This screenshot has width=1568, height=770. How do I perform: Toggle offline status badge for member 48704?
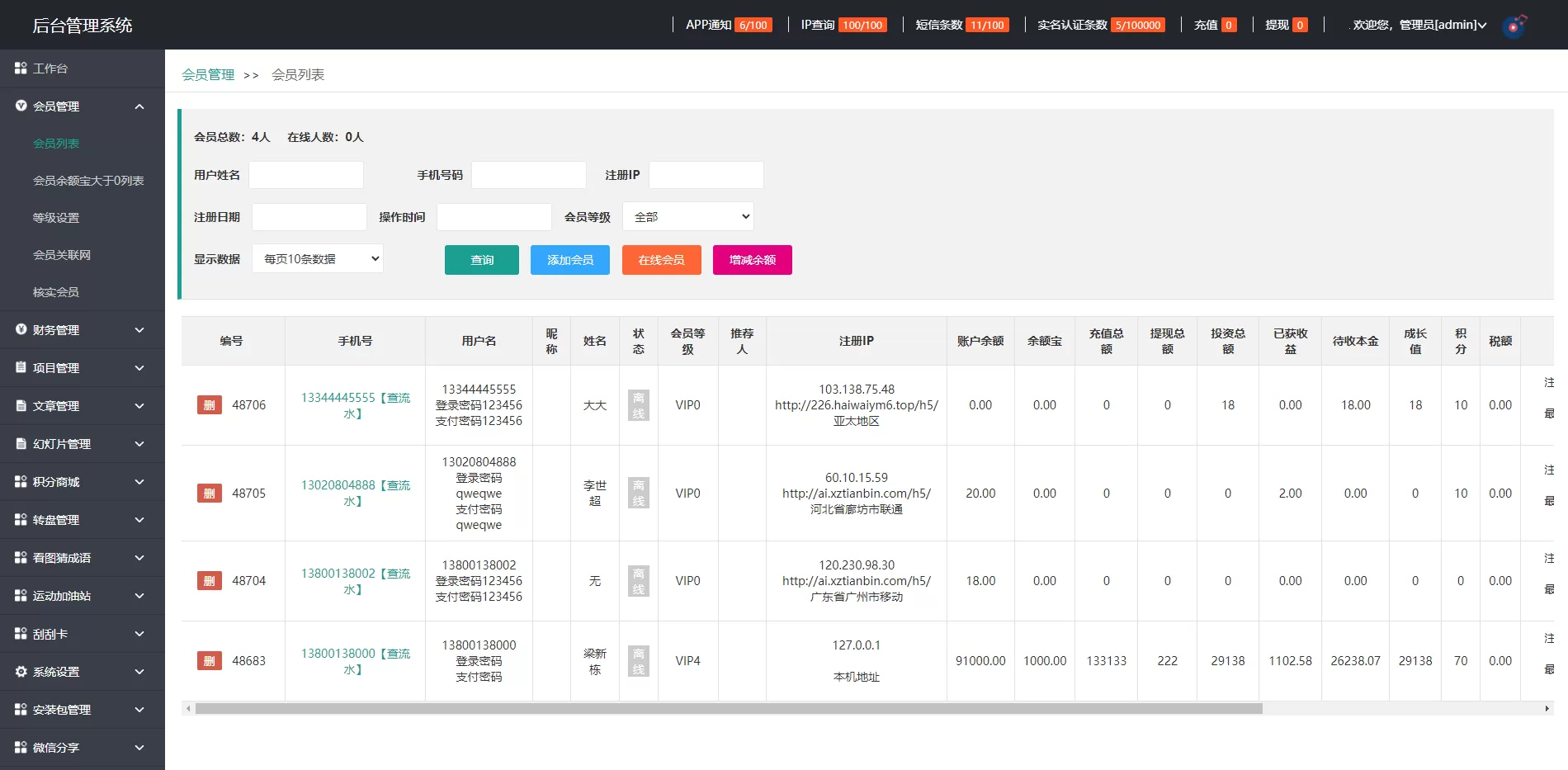(638, 581)
